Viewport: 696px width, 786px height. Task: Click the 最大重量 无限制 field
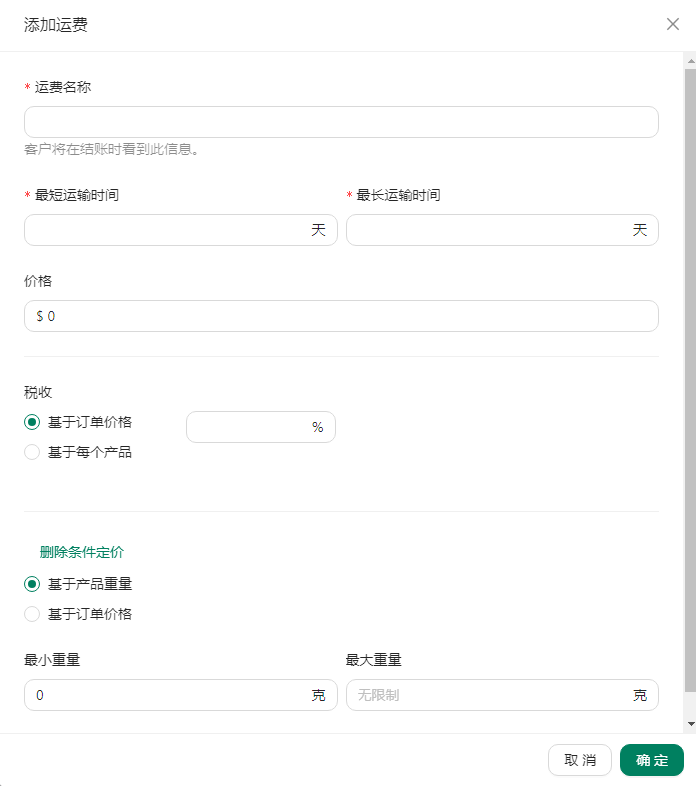tap(502, 695)
